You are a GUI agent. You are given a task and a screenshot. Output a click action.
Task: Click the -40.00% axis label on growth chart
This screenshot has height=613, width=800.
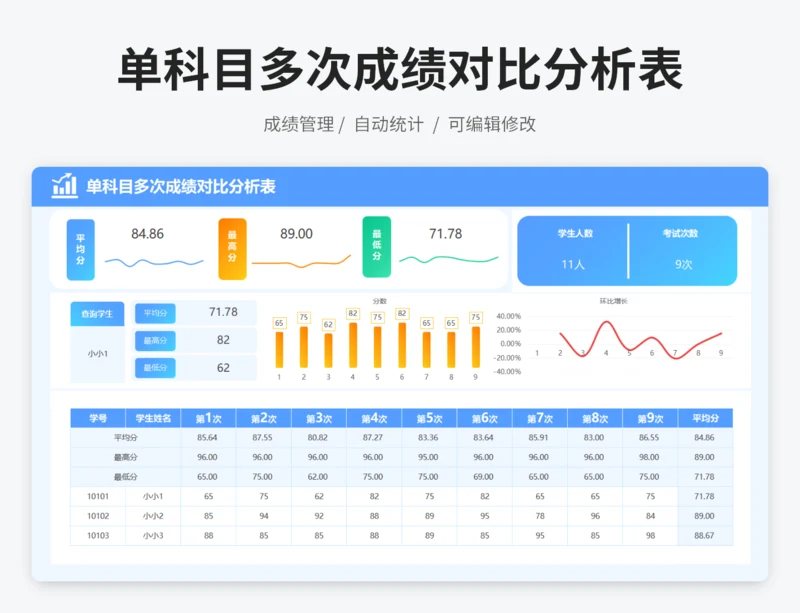[x=507, y=372]
